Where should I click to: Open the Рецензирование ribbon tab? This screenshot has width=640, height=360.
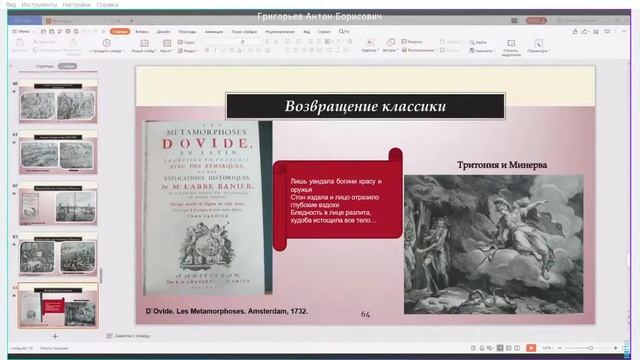pyautogui.click(x=280, y=31)
